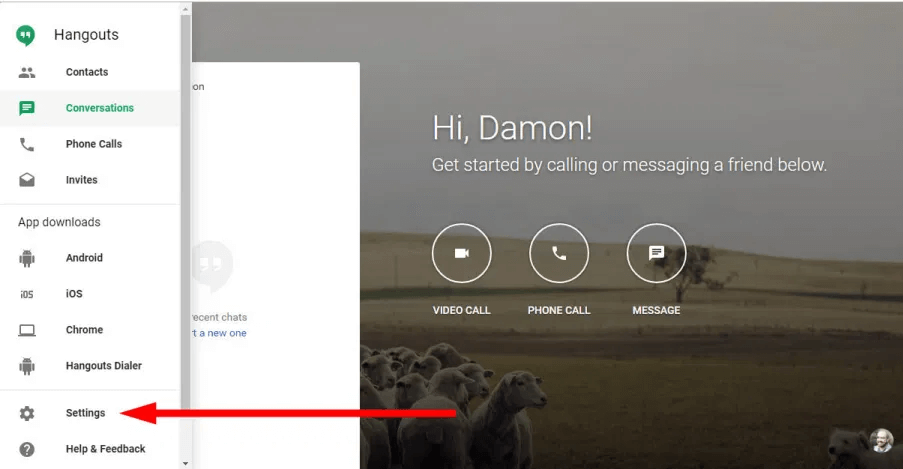Click the sidebar vertical scrollbar thumb
The image size is (903, 469).
tap(185, 211)
